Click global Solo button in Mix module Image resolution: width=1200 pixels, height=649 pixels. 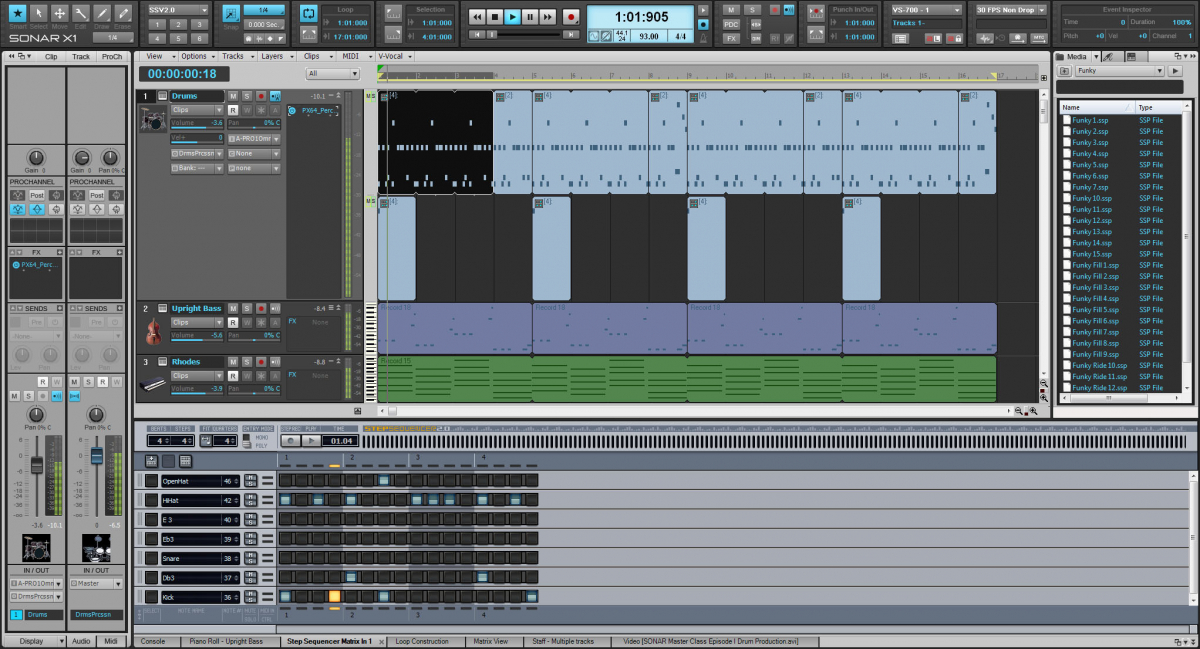752,10
